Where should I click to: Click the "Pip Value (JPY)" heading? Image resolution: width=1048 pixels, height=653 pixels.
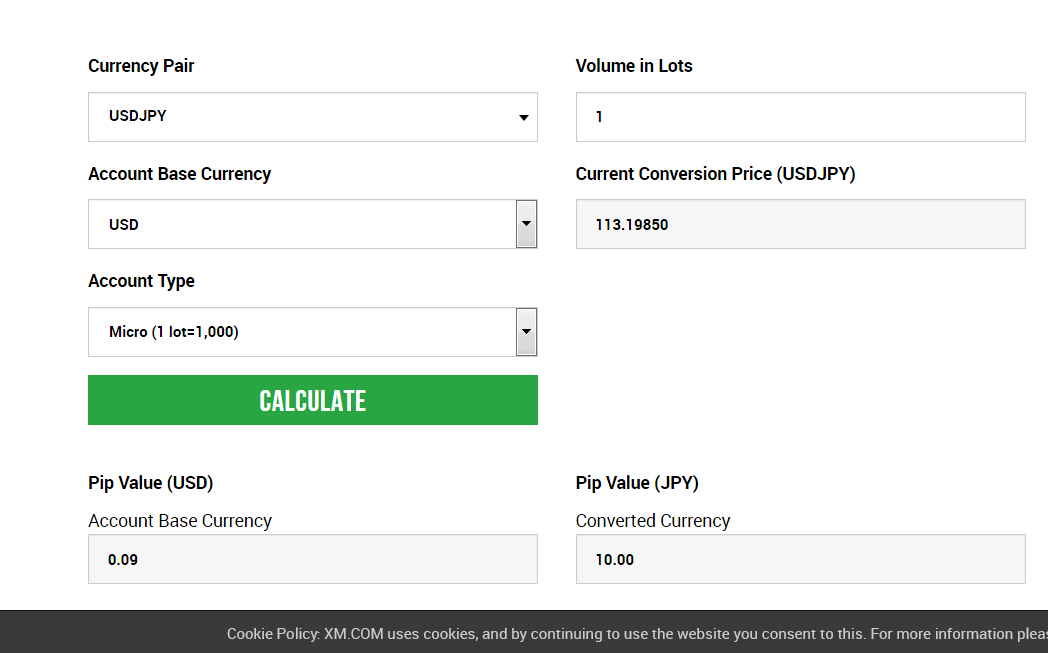[x=637, y=483]
